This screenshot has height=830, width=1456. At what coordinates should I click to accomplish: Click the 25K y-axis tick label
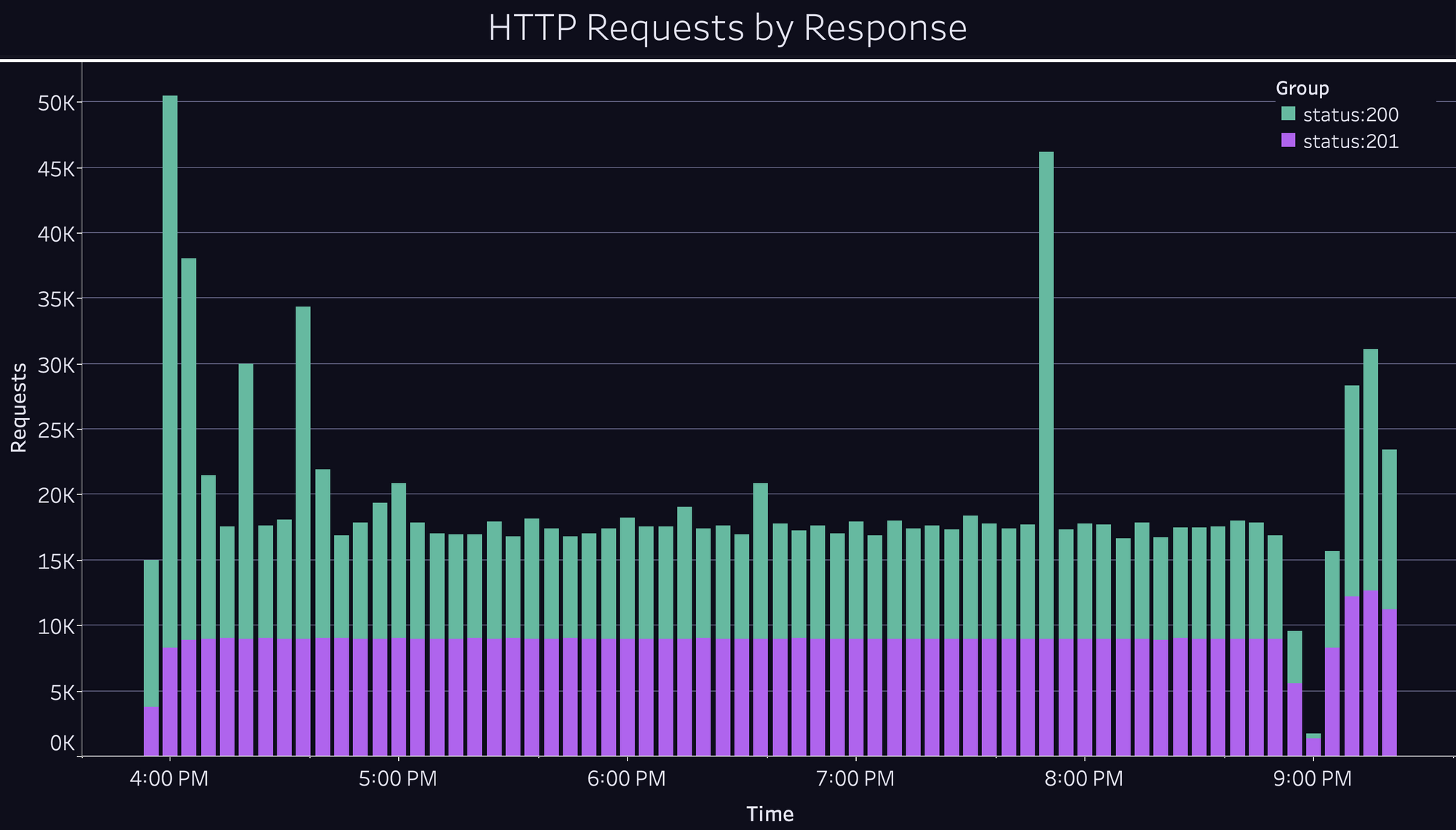pos(55,430)
